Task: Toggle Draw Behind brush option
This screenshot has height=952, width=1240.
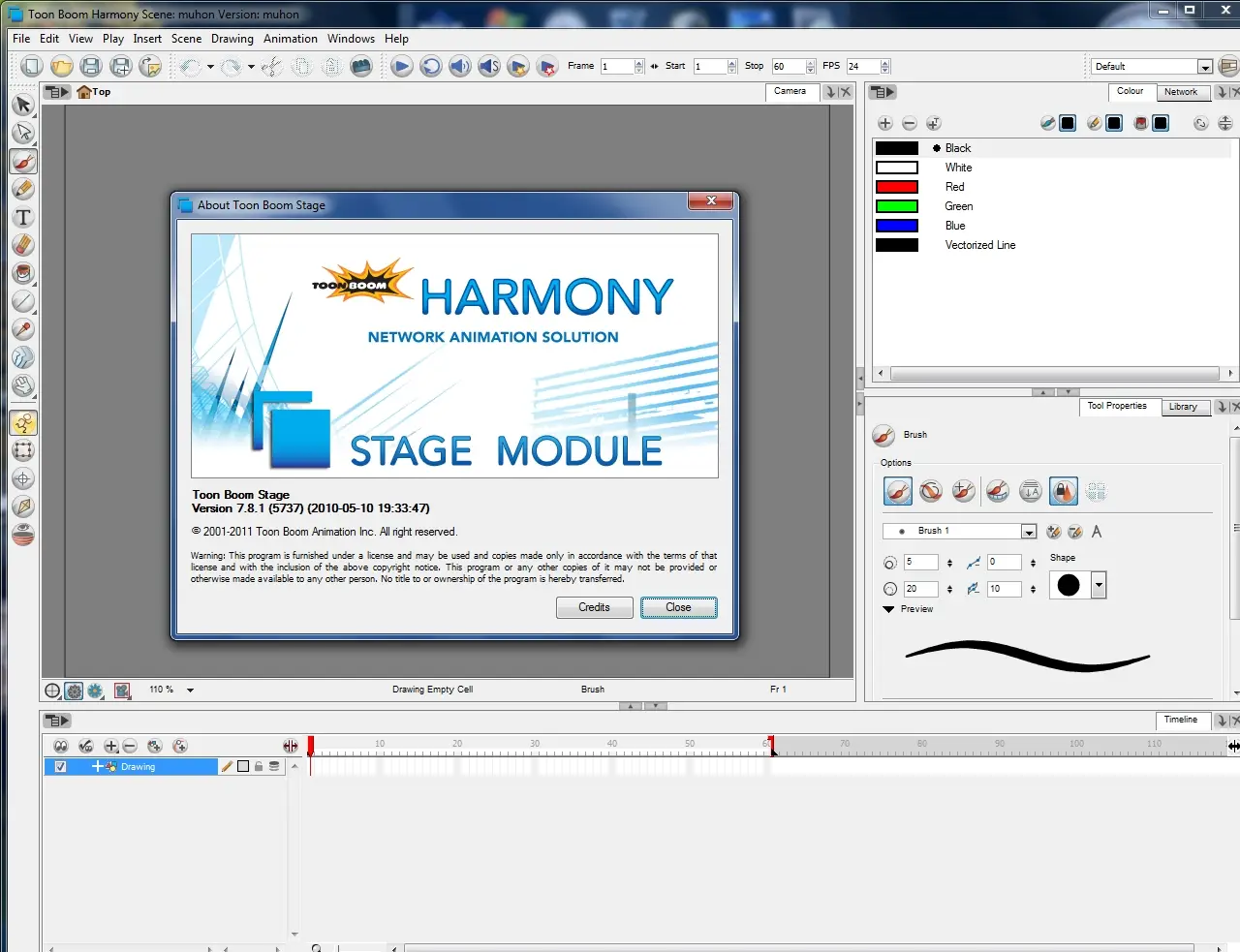Action: [x=931, y=492]
